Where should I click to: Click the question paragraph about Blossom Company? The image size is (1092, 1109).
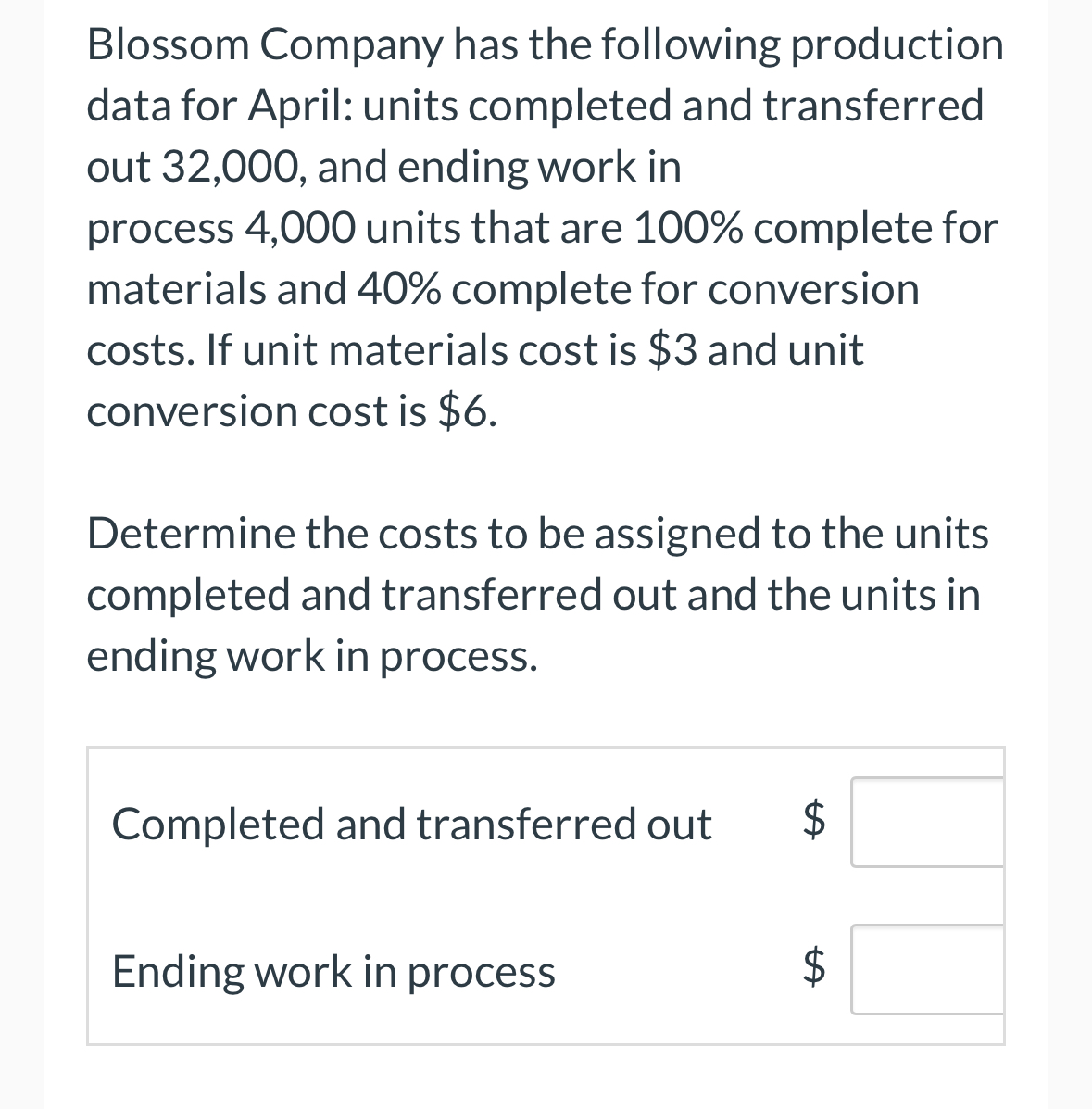545,227
